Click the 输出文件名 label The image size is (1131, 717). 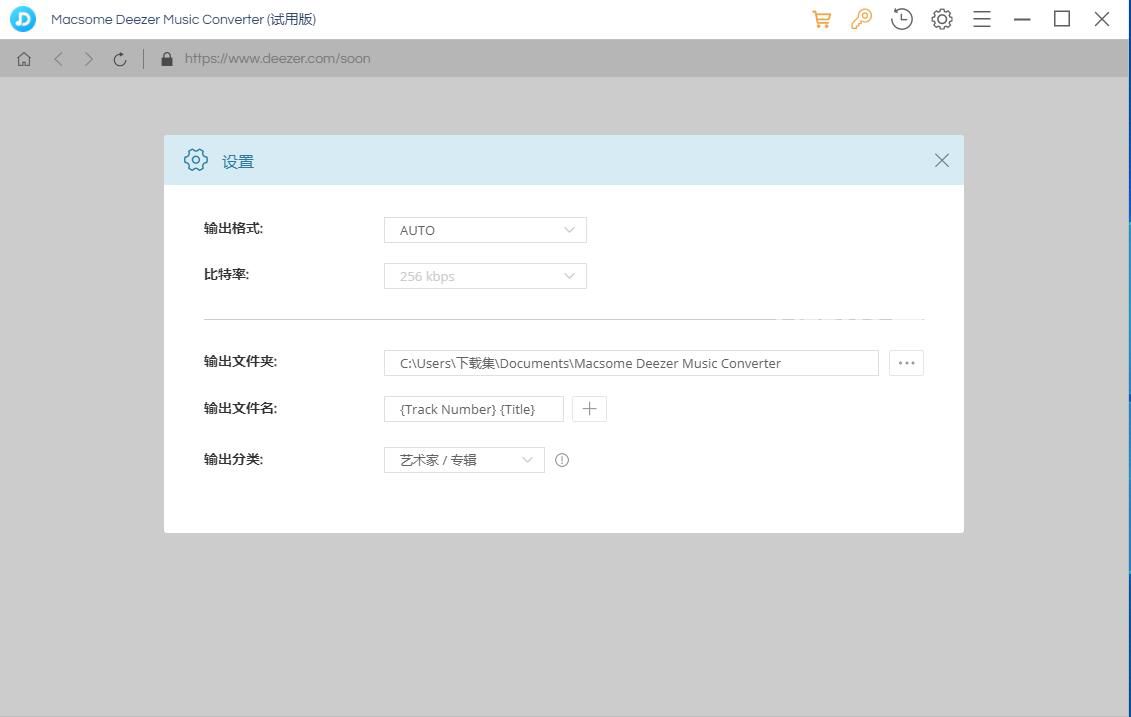(240, 408)
